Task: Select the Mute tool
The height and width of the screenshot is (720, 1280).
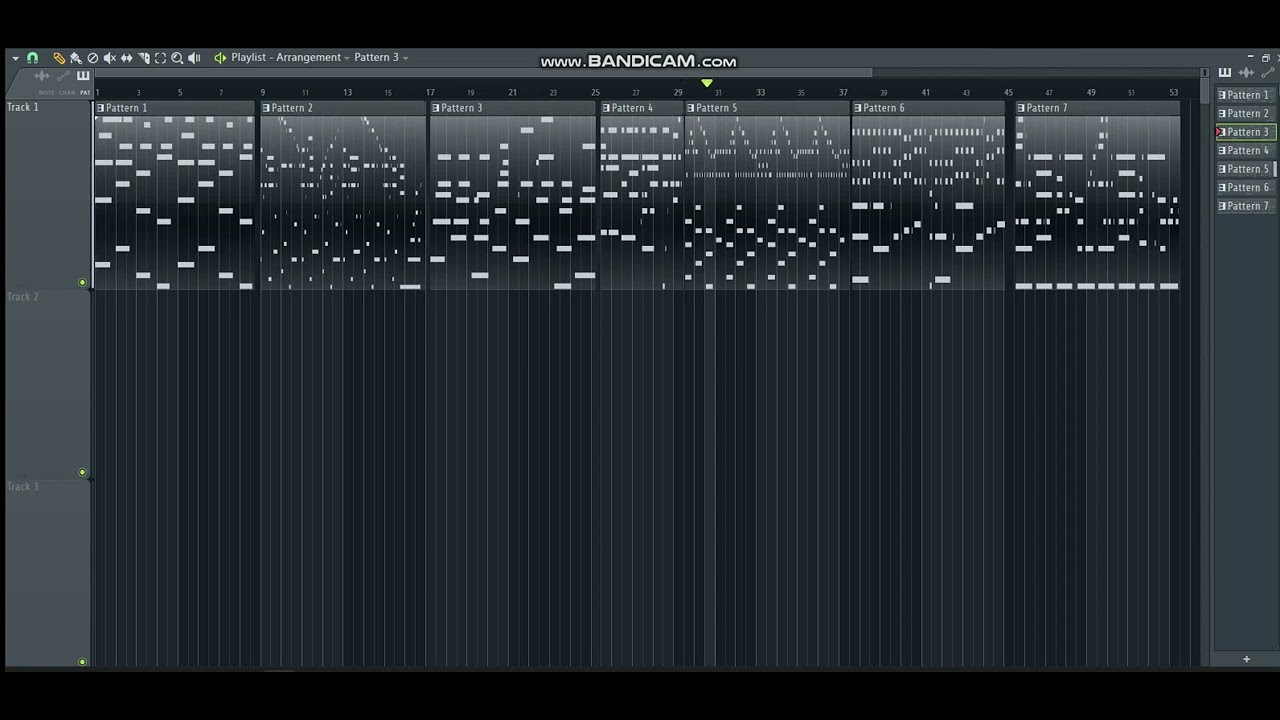Action: (x=110, y=58)
